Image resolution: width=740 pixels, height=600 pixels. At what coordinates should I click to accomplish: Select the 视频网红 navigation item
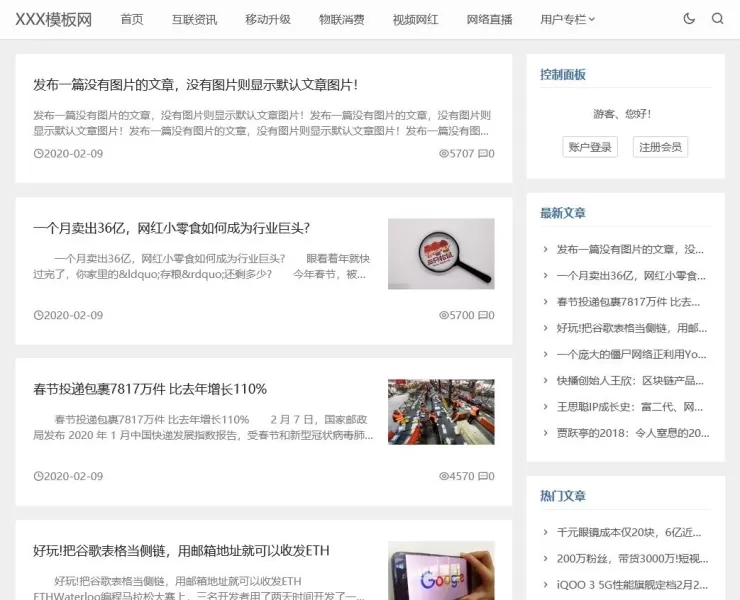[415, 19]
